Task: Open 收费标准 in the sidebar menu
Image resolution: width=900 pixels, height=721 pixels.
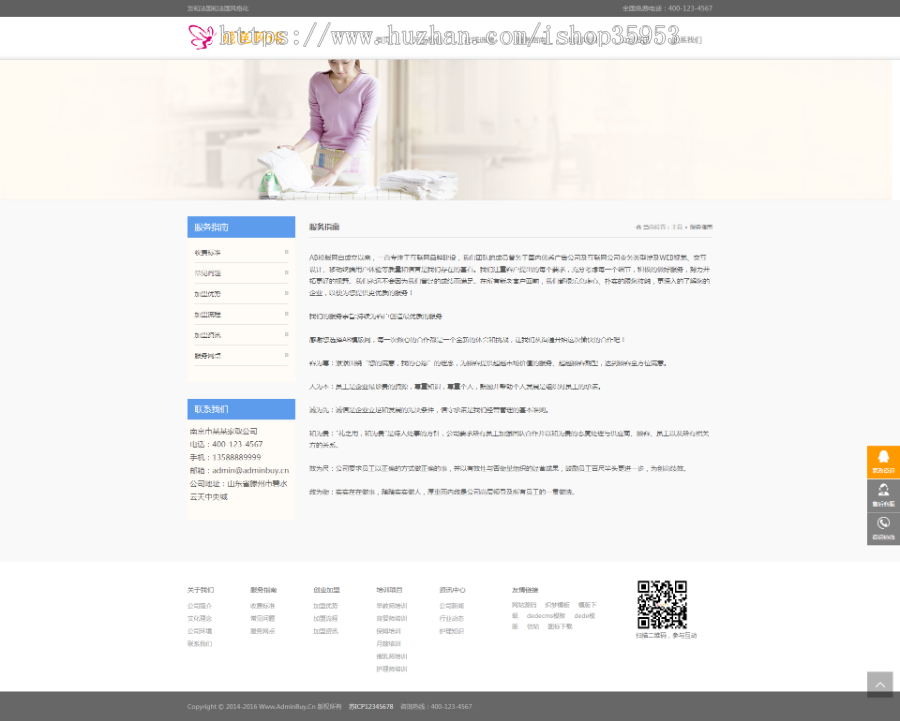Action: click(x=208, y=252)
